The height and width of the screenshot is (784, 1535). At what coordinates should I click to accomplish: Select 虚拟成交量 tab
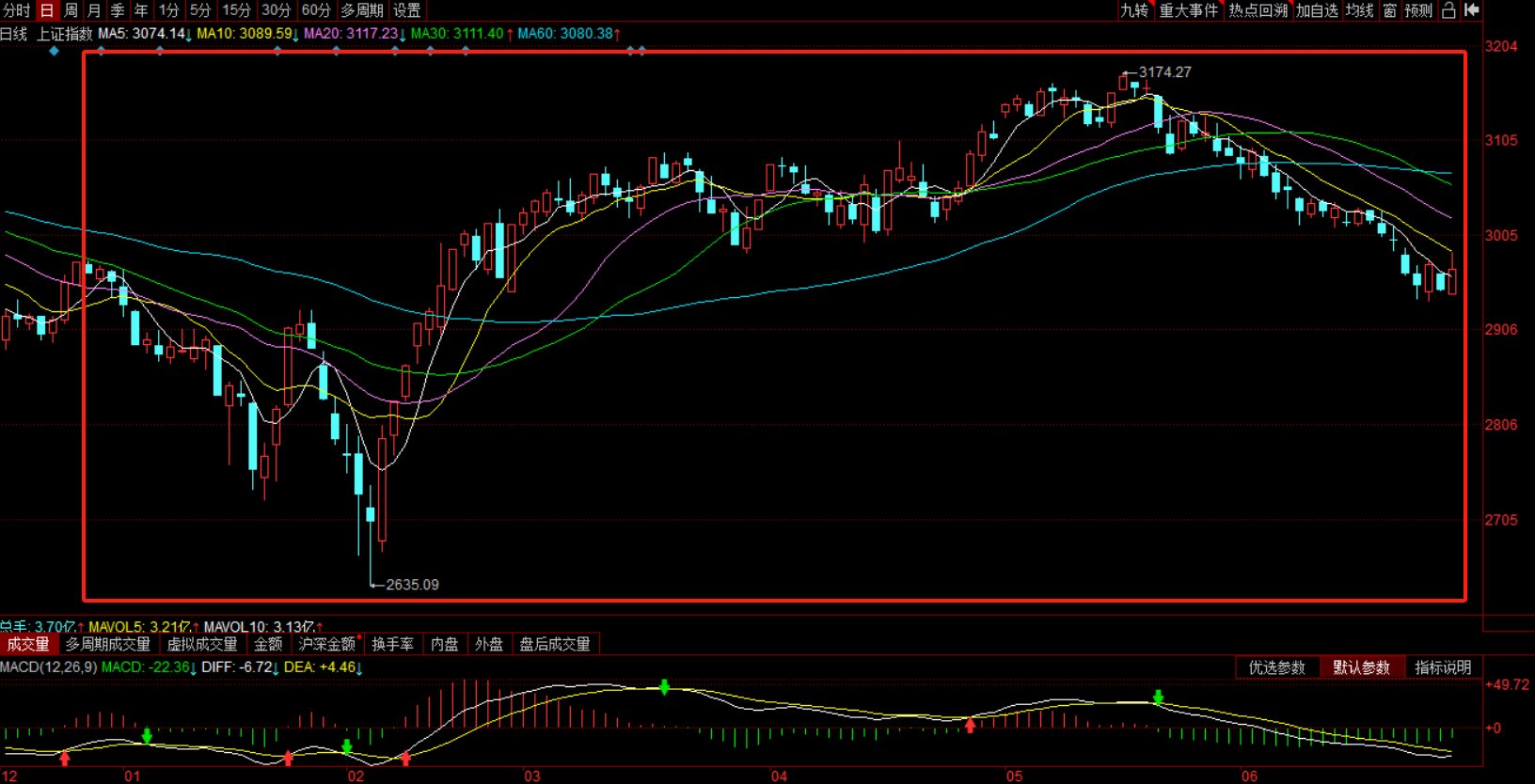202,644
